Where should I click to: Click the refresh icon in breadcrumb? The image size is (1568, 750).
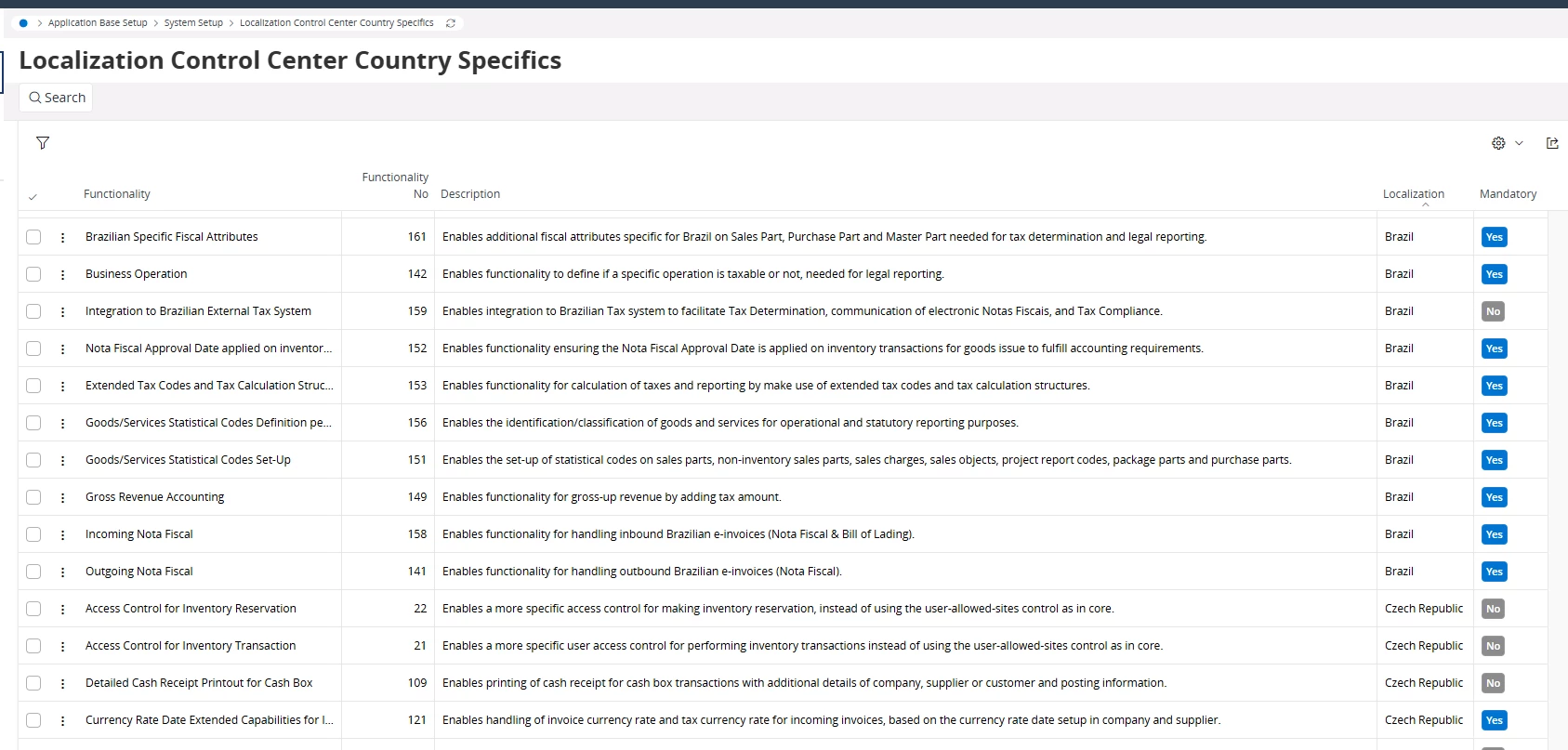tap(451, 23)
